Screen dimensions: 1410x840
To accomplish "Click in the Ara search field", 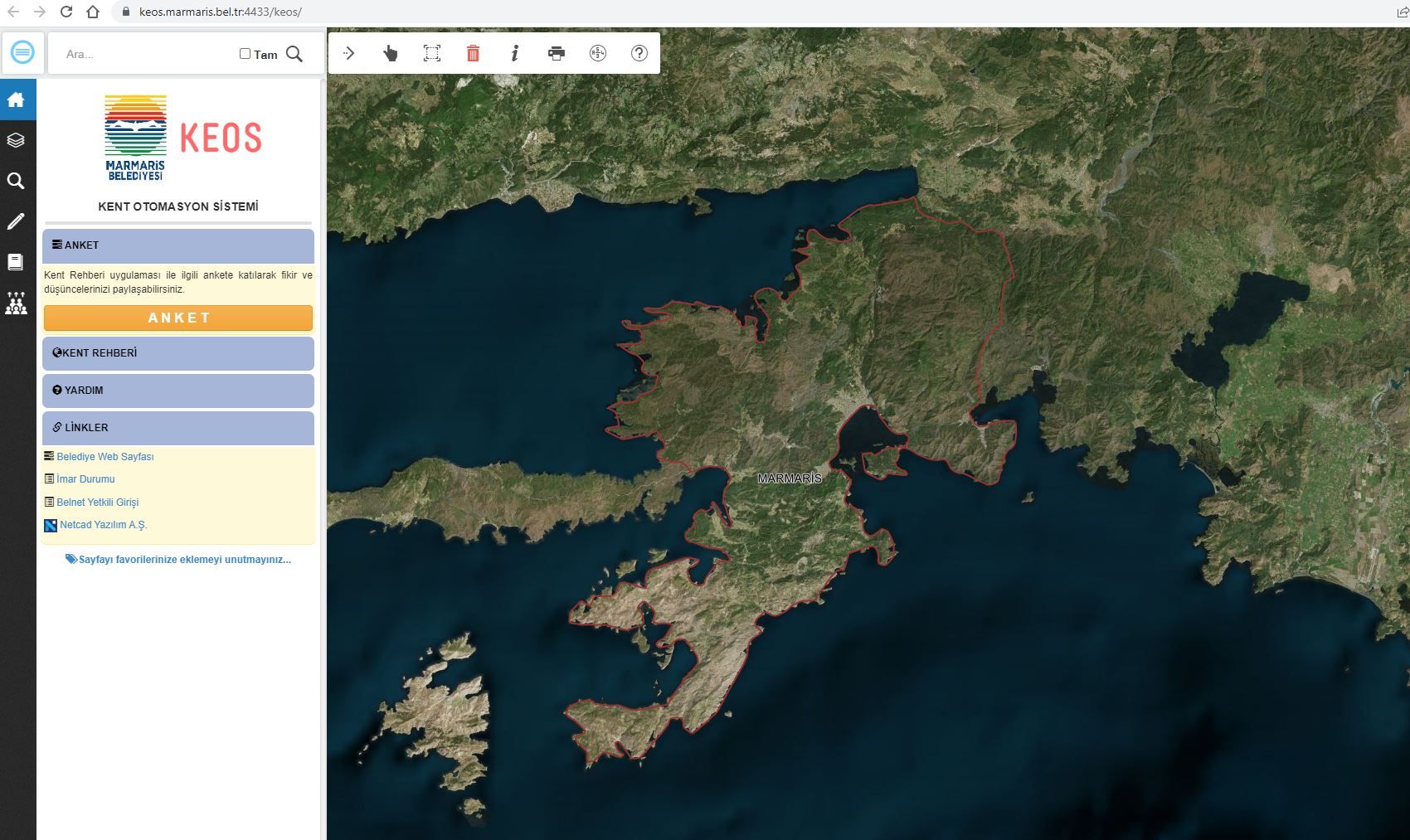I will [145, 54].
